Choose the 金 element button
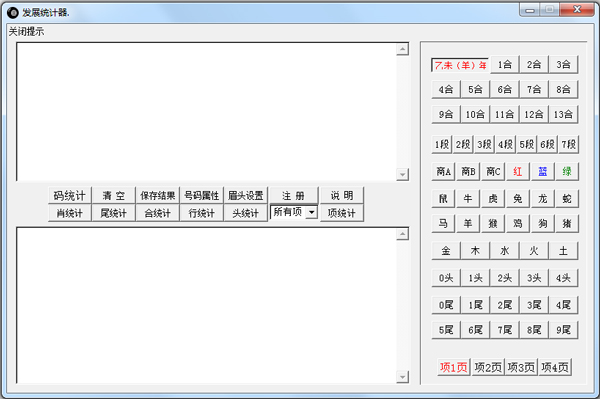Screen dimensions: 600x399 click(446, 251)
